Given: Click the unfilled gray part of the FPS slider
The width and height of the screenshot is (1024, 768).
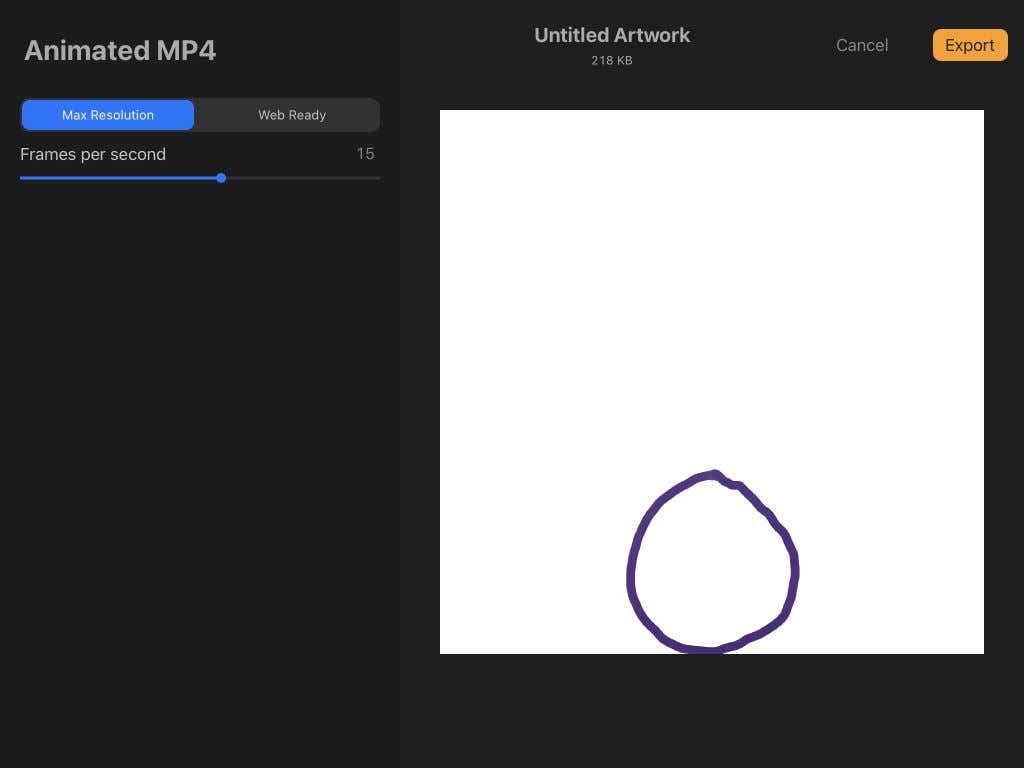Looking at the screenshot, I should 303,178.
